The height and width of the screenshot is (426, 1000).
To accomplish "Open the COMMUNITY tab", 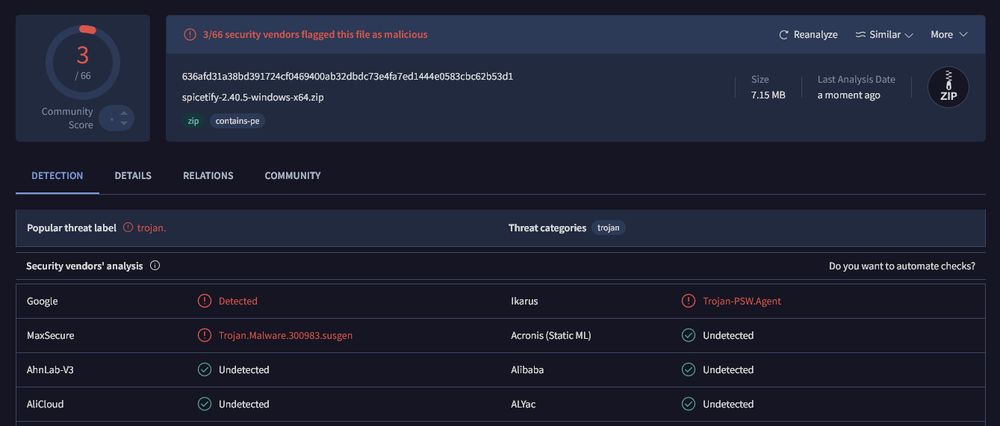I will 293,175.
